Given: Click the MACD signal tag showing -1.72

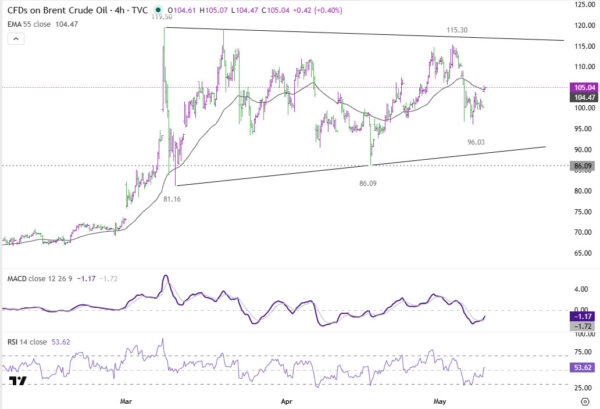Looking at the screenshot, I should tap(584, 326).
